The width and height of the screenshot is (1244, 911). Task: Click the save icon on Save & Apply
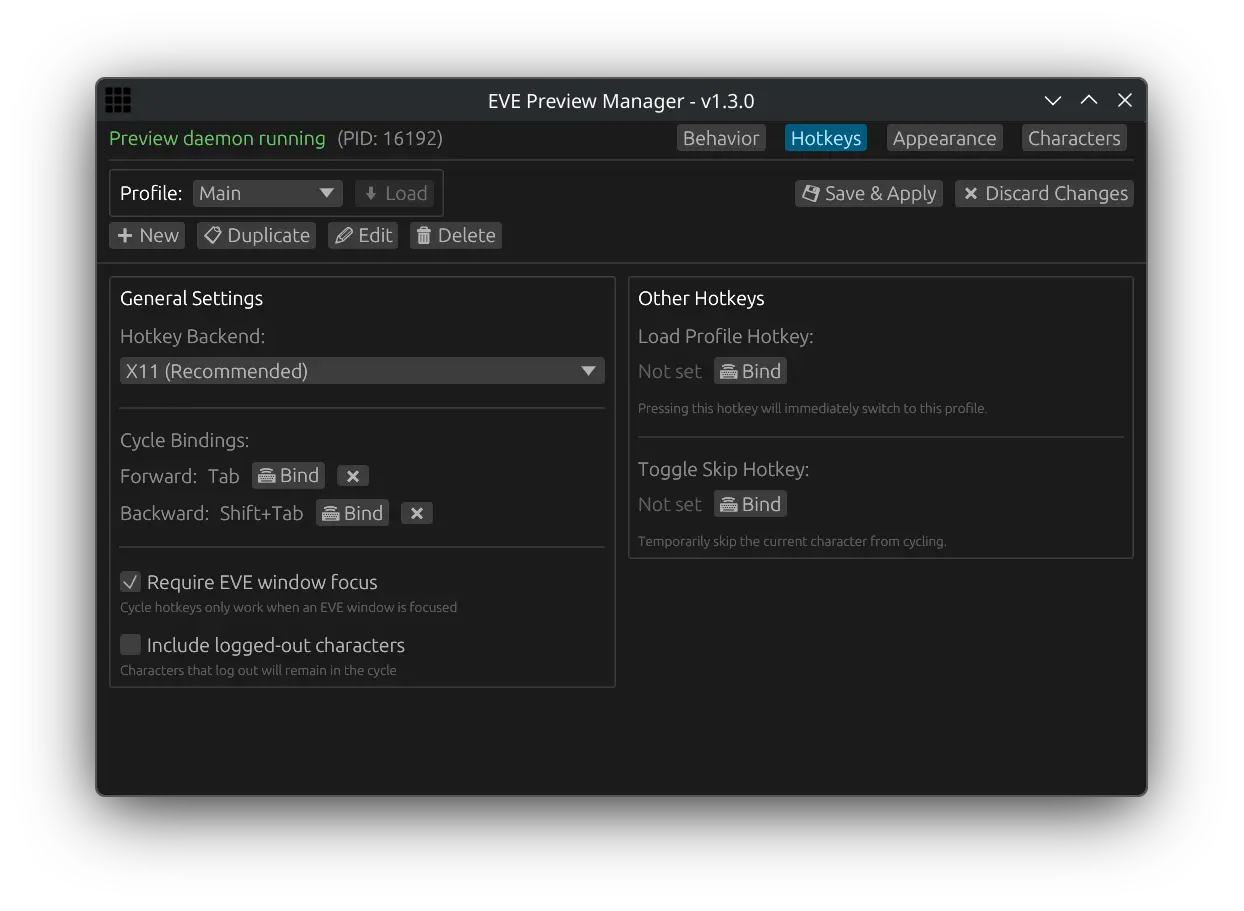[810, 193]
